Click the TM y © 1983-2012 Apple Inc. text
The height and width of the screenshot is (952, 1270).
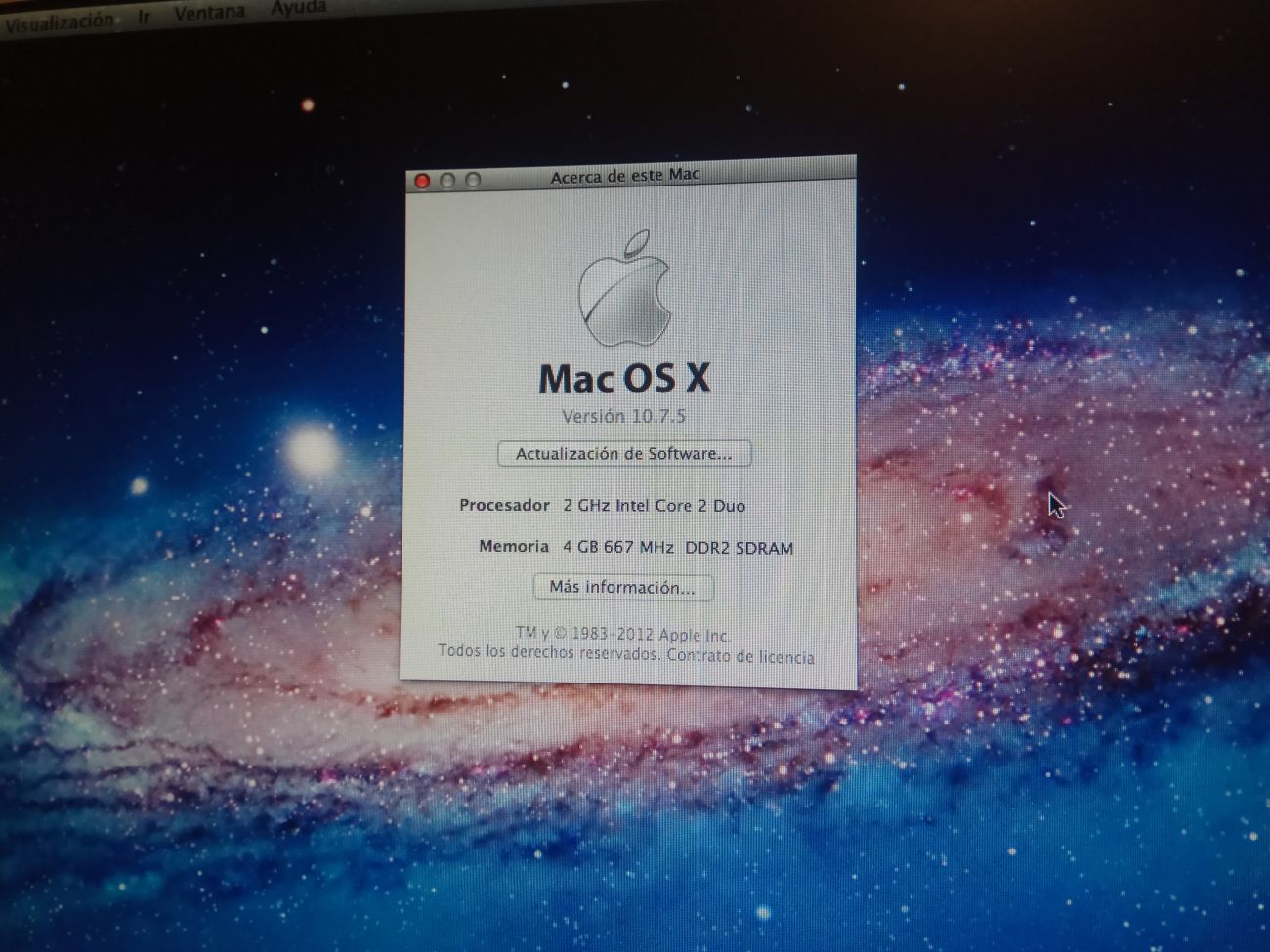click(x=622, y=634)
